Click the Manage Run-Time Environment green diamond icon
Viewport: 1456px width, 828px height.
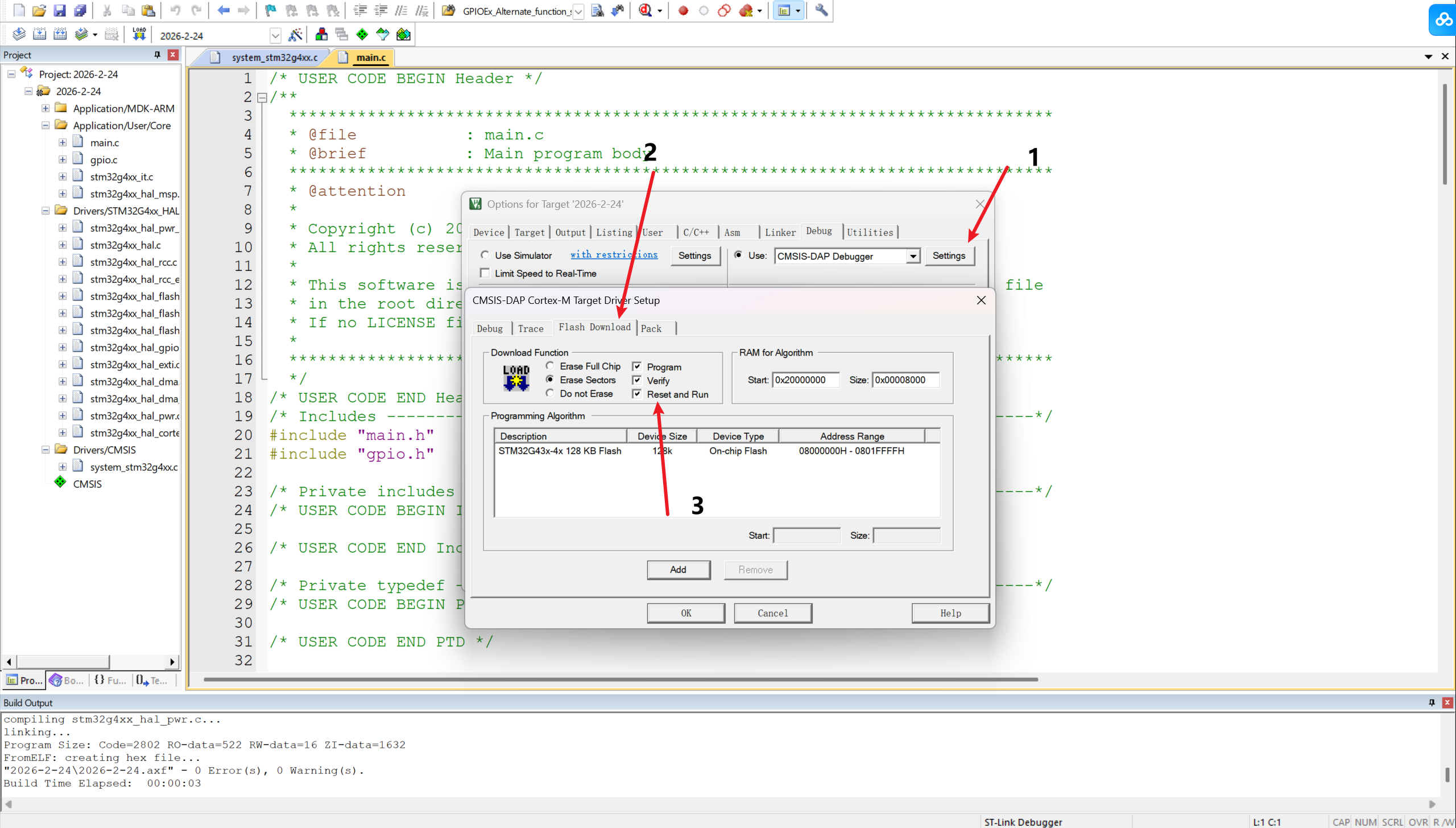click(362, 35)
